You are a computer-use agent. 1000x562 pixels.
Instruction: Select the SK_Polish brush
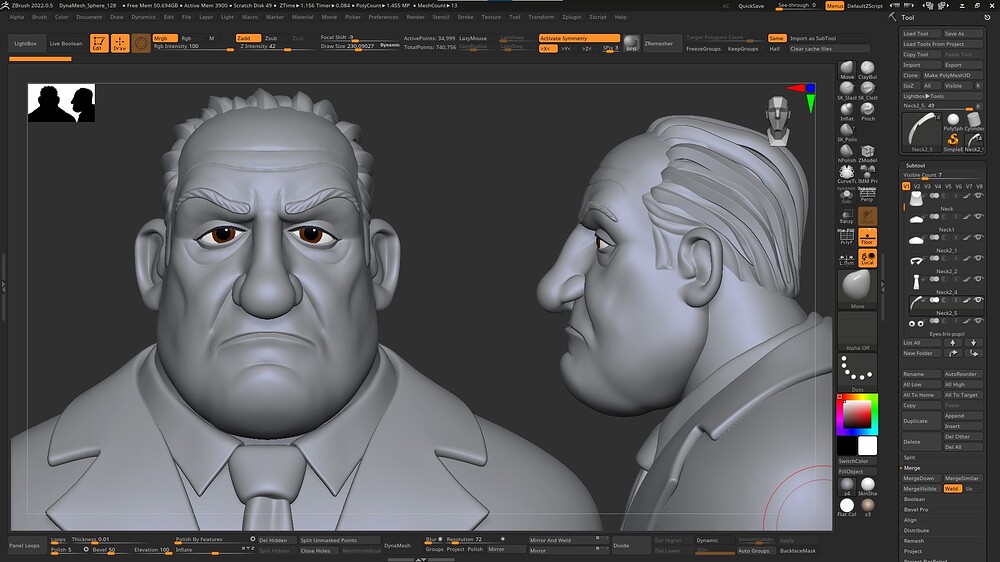pyautogui.click(x=846, y=132)
